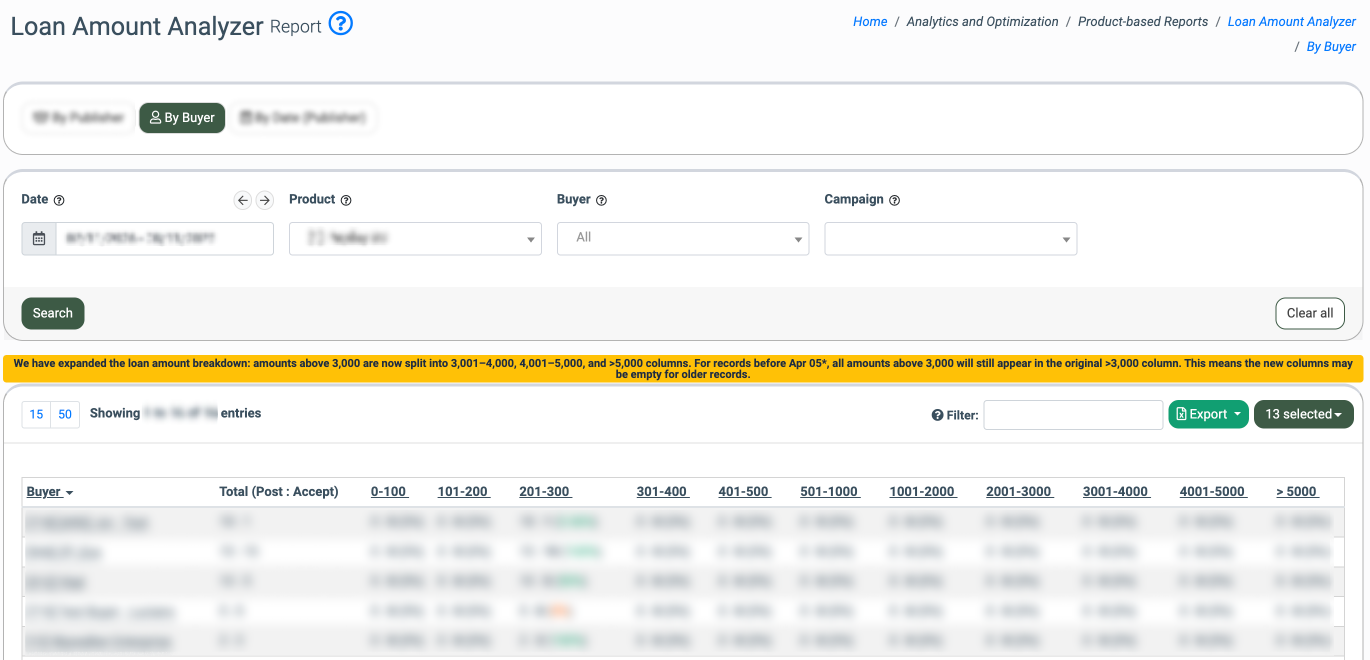
Task: Open Loan Amount Analyzer breadcrumb link
Action: 1292,22
